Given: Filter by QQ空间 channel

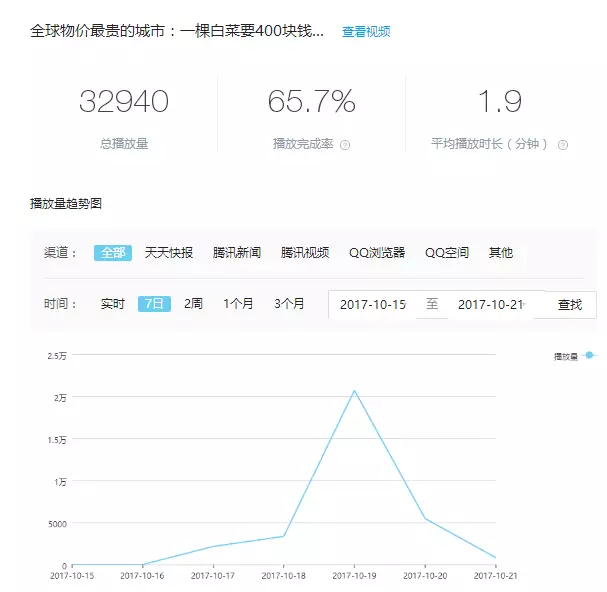Looking at the screenshot, I should (x=447, y=253).
